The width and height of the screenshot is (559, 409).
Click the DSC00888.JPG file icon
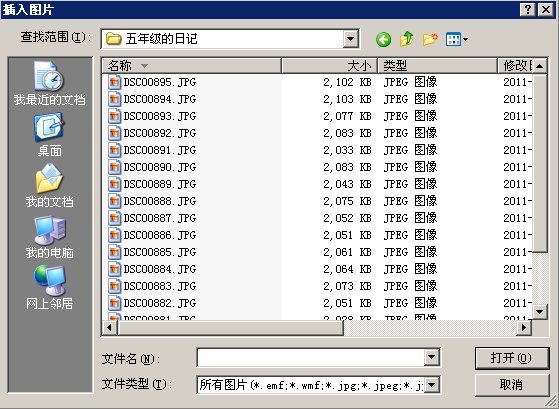point(114,201)
